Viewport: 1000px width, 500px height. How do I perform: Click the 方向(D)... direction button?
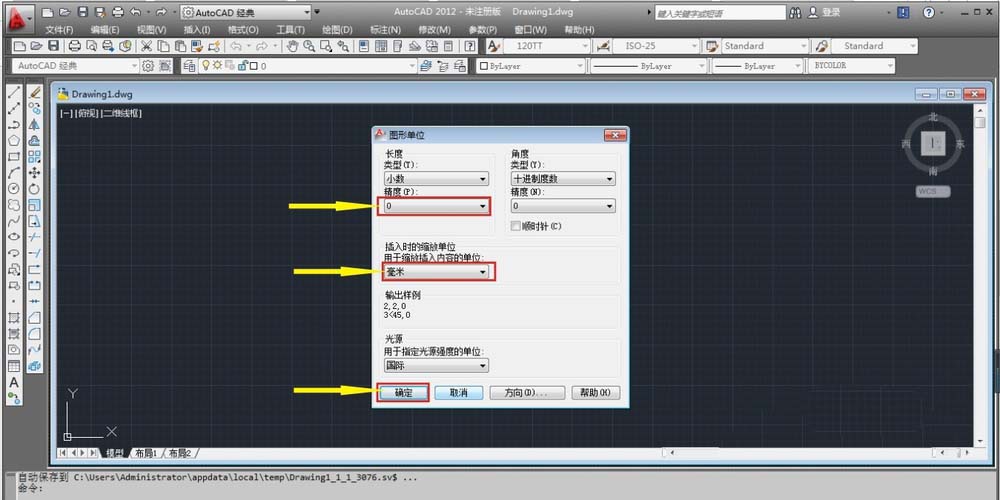click(x=527, y=393)
